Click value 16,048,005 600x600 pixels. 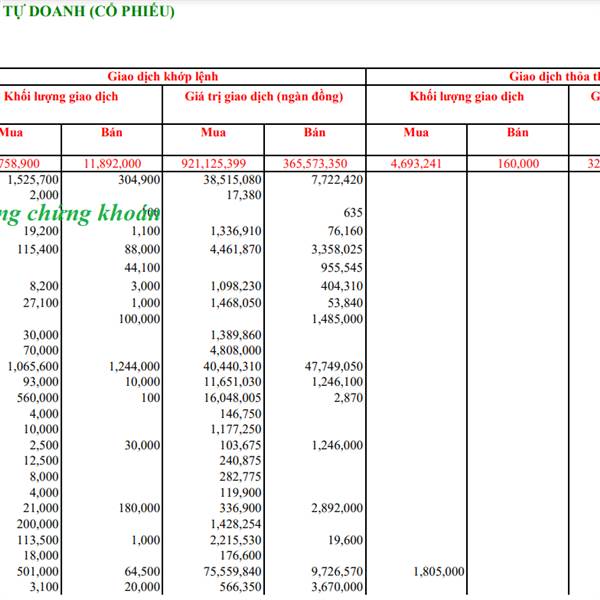click(233, 398)
